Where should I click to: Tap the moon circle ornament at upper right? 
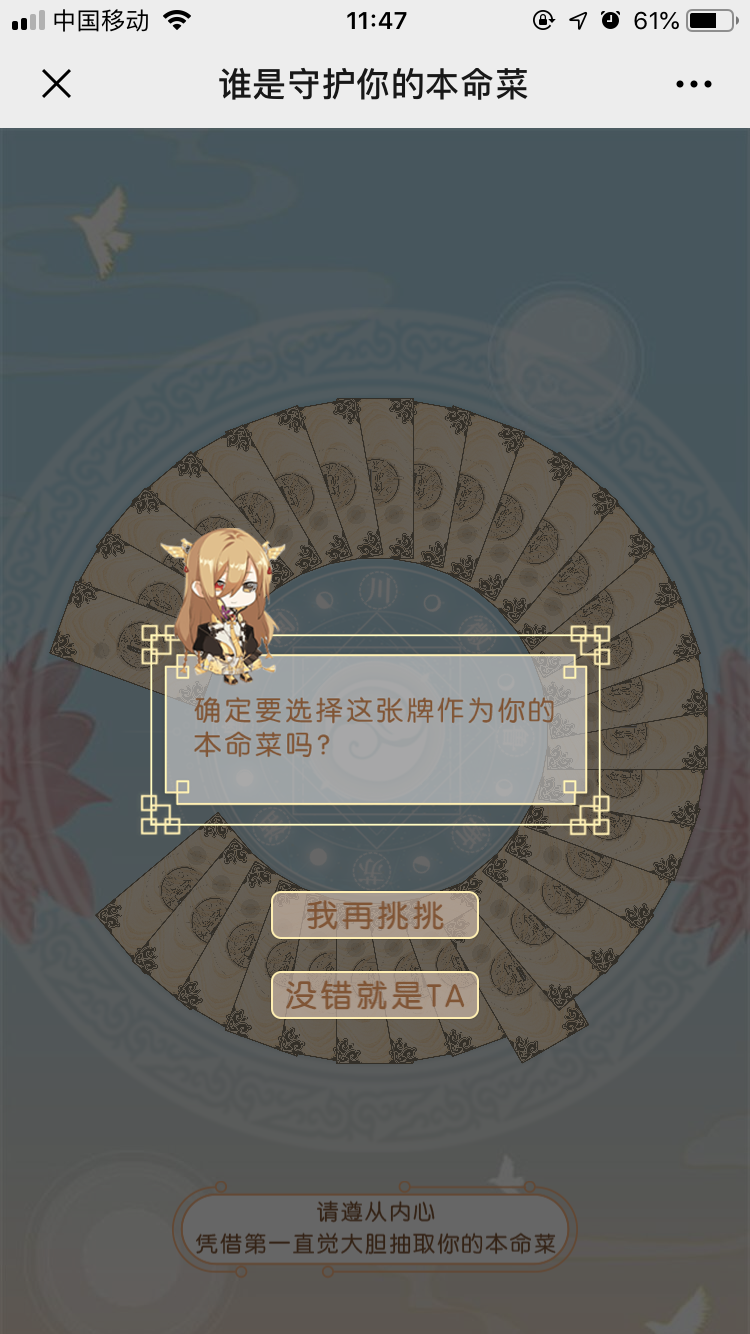568,355
